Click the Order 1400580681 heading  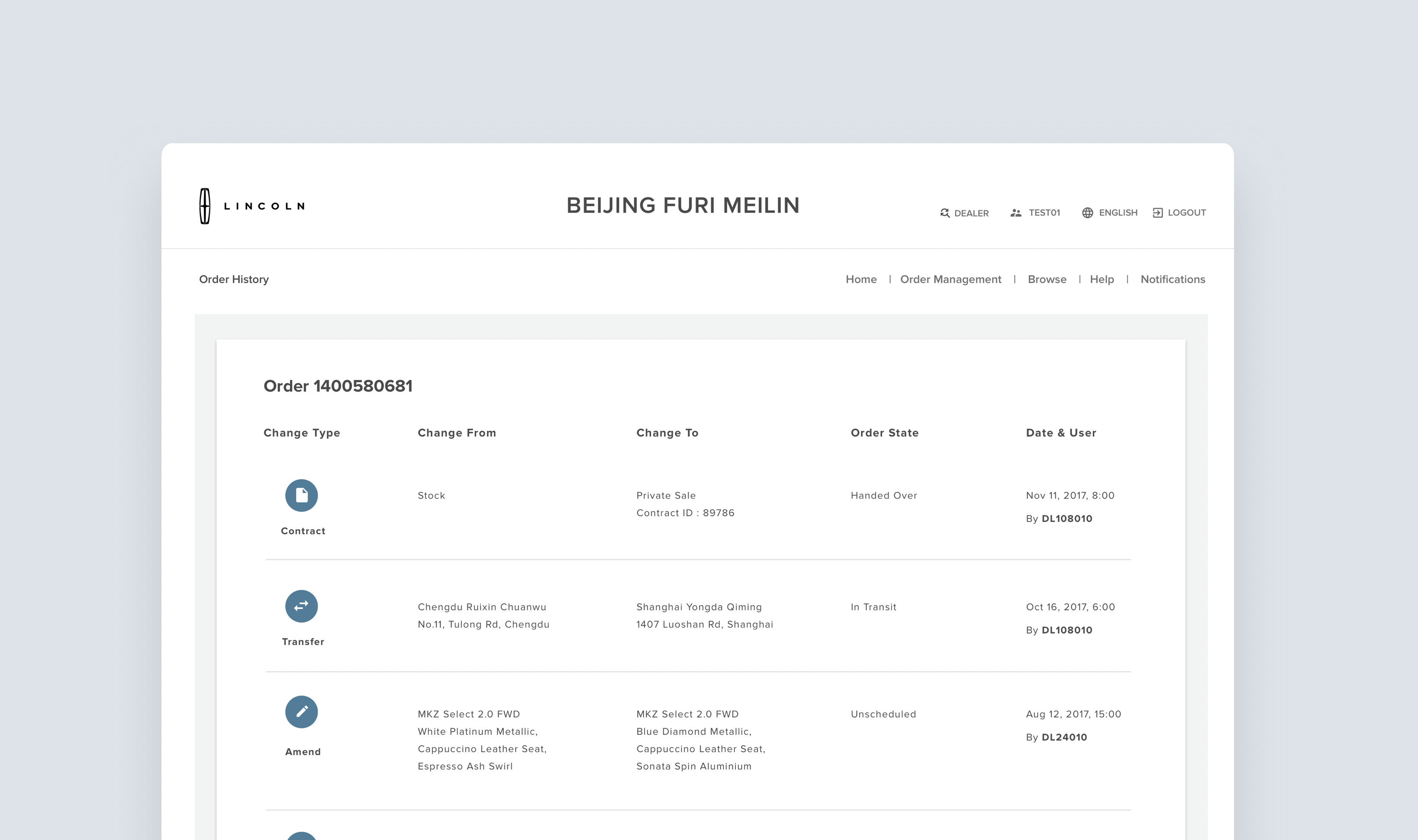[x=338, y=386]
